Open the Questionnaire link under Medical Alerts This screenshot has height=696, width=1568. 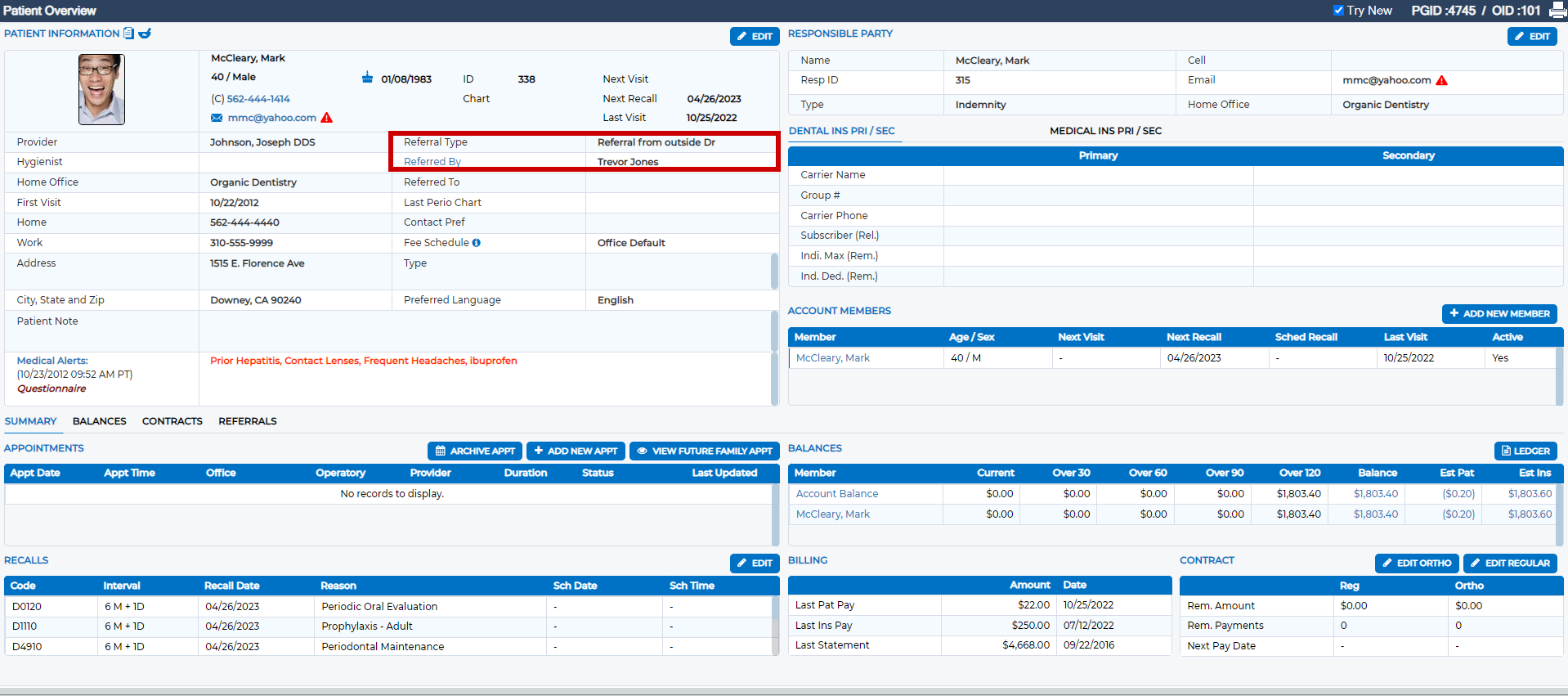pos(52,388)
